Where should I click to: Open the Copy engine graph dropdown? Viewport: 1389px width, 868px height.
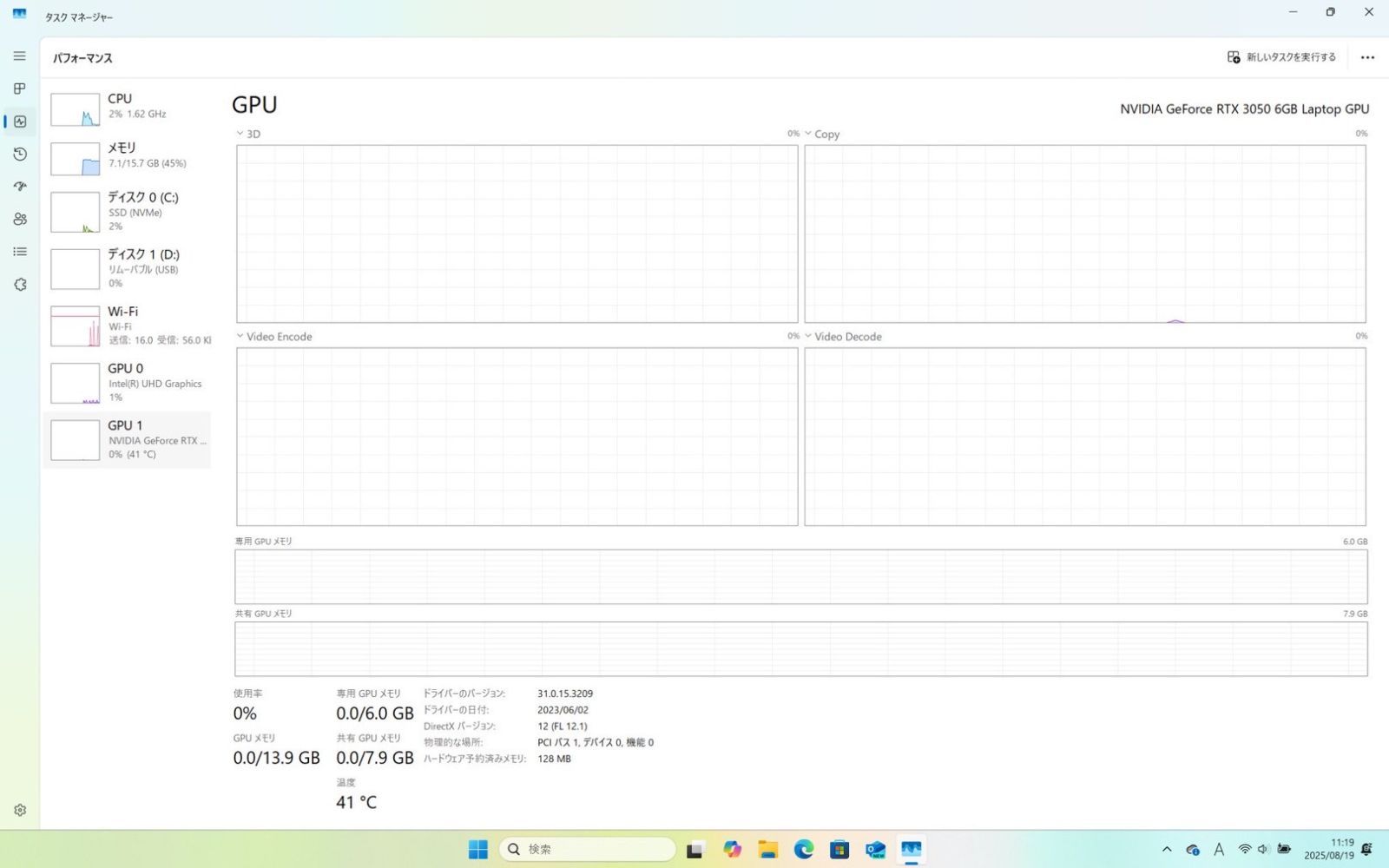pyautogui.click(x=822, y=134)
